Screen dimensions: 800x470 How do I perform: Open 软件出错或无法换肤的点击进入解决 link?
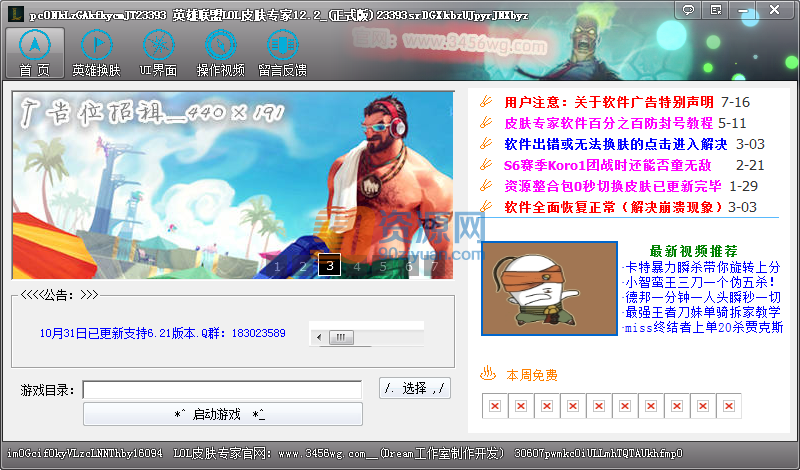[x=615, y=144]
